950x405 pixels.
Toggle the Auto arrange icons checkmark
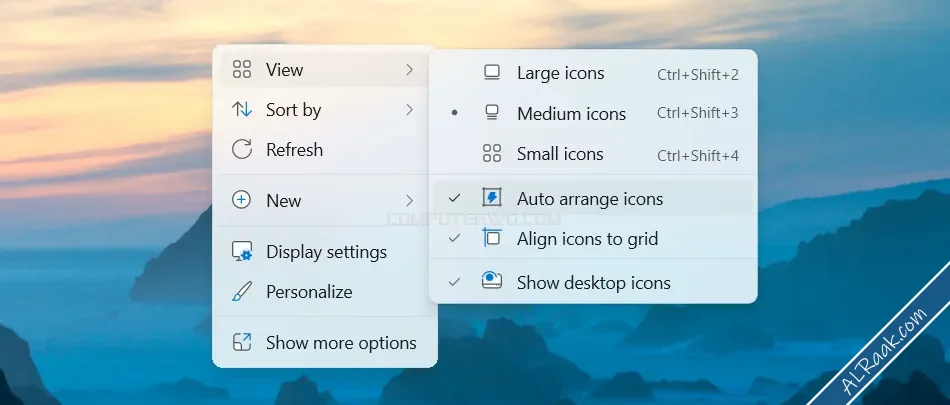click(x=454, y=198)
